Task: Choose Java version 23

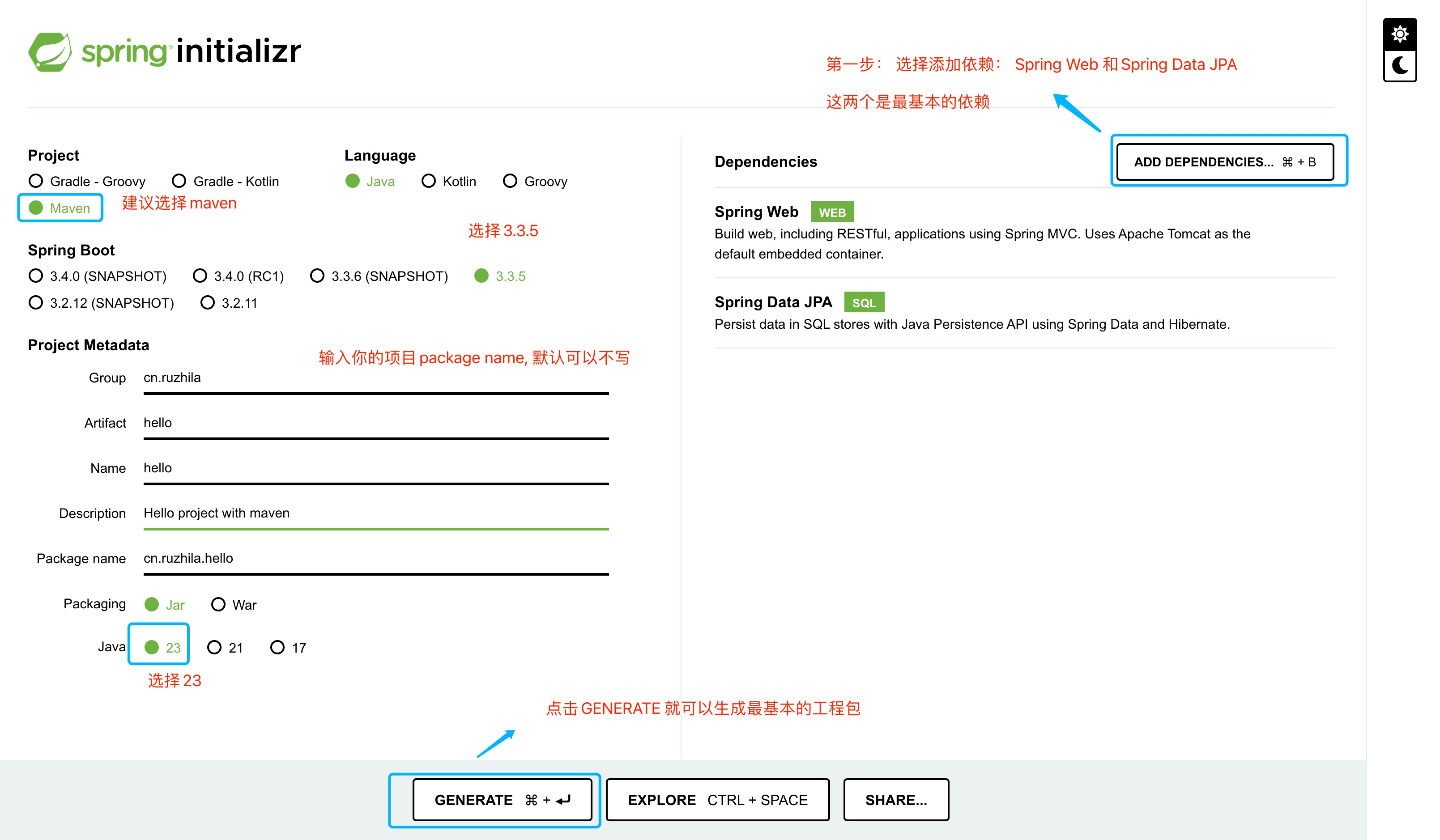Action: [162, 647]
